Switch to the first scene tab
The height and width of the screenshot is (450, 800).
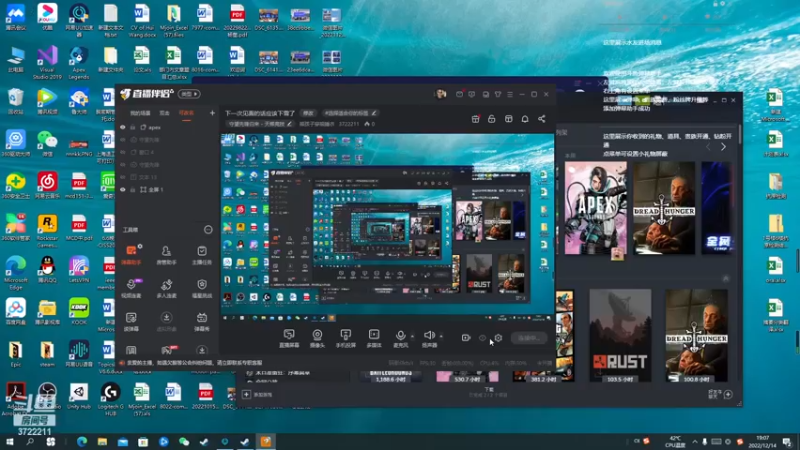click(140, 113)
